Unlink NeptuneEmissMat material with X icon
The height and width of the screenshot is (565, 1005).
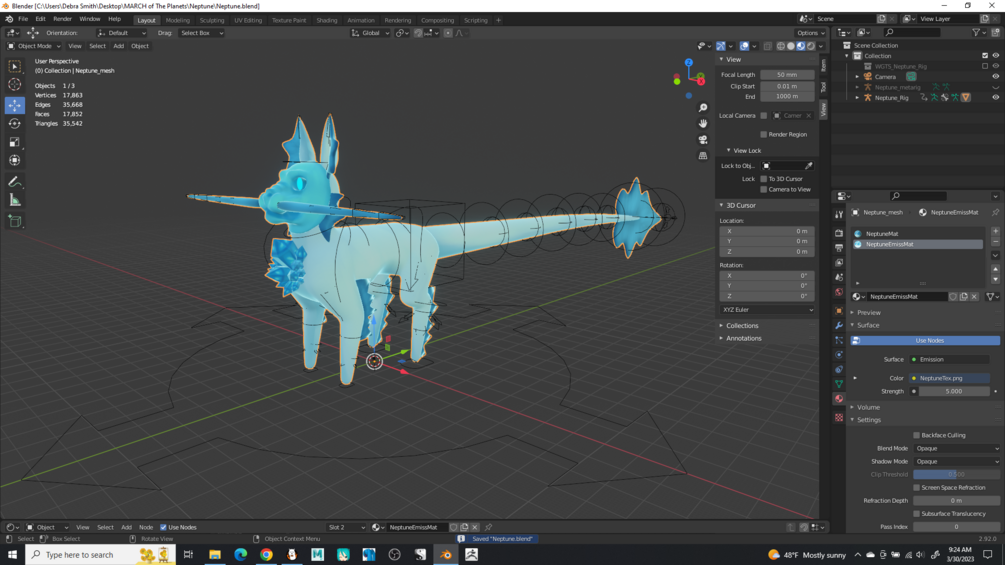click(974, 297)
